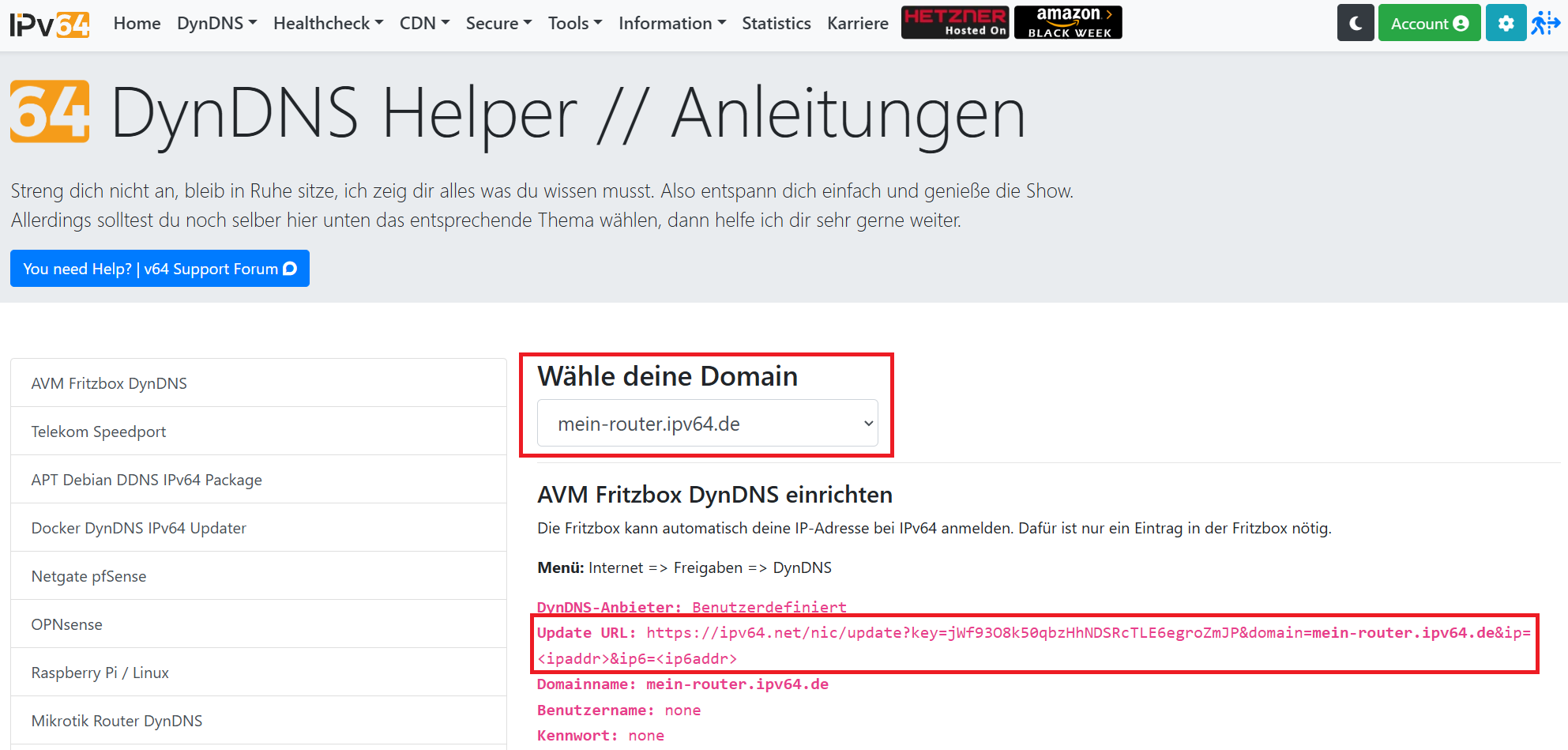The width and height of the screenshot is (1568, 750).
Task: Click the DynDNS Helper // Anleitungen title
Action: pyautogui.click(x=568, y=114)
